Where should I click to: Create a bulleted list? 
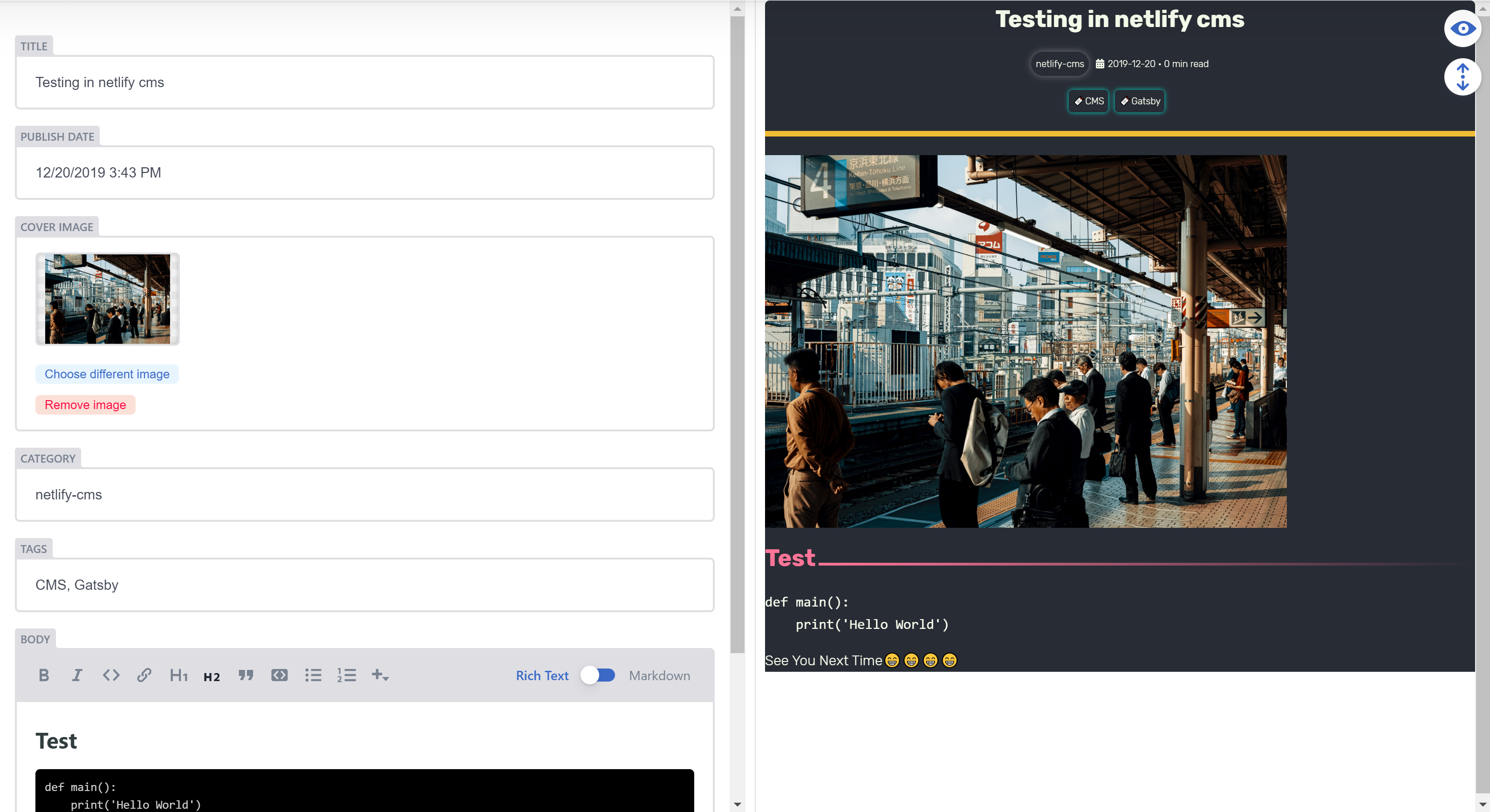313,675
